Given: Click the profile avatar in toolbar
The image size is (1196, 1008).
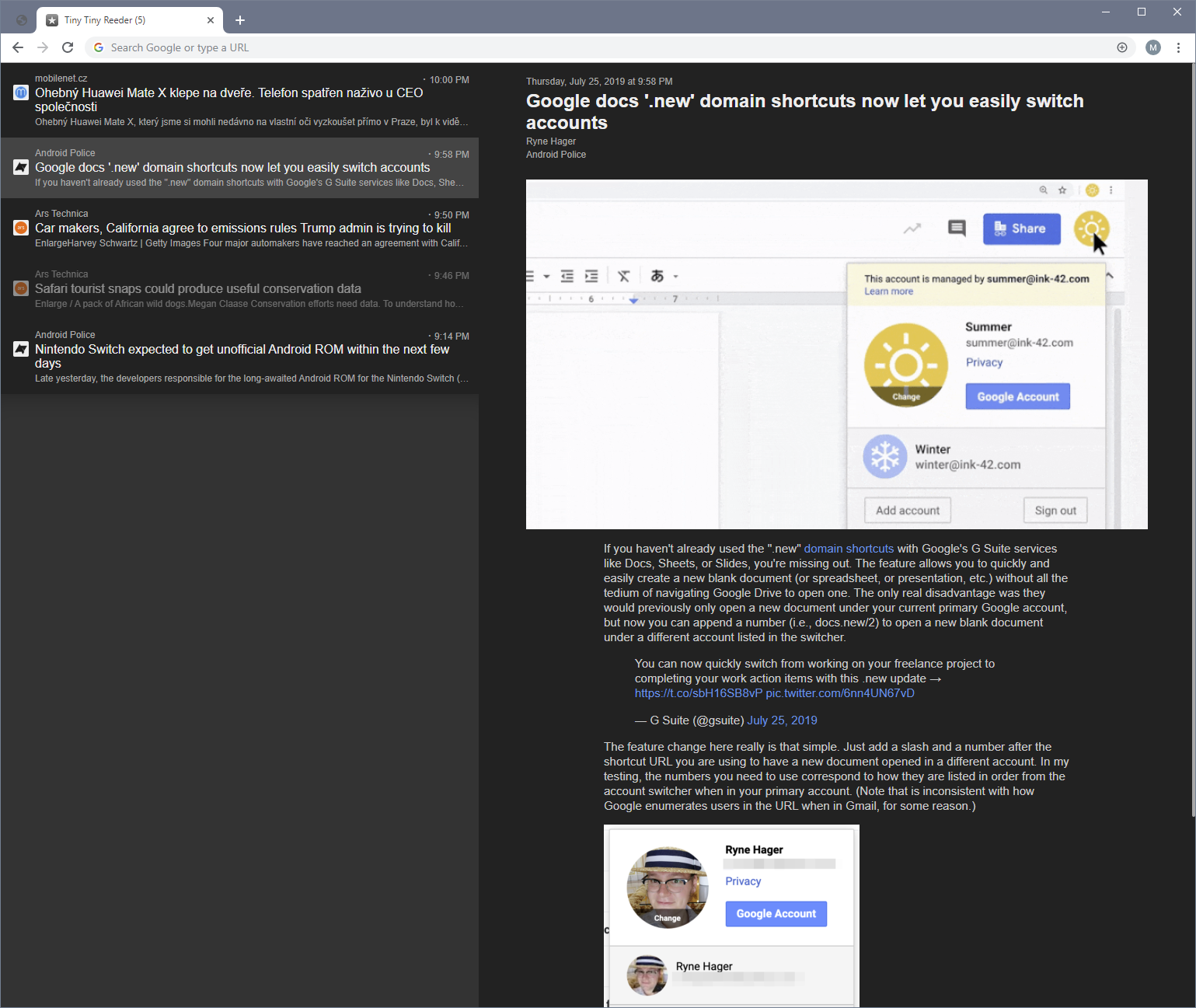Looking at the screenshot, I should coord(1153,47).
